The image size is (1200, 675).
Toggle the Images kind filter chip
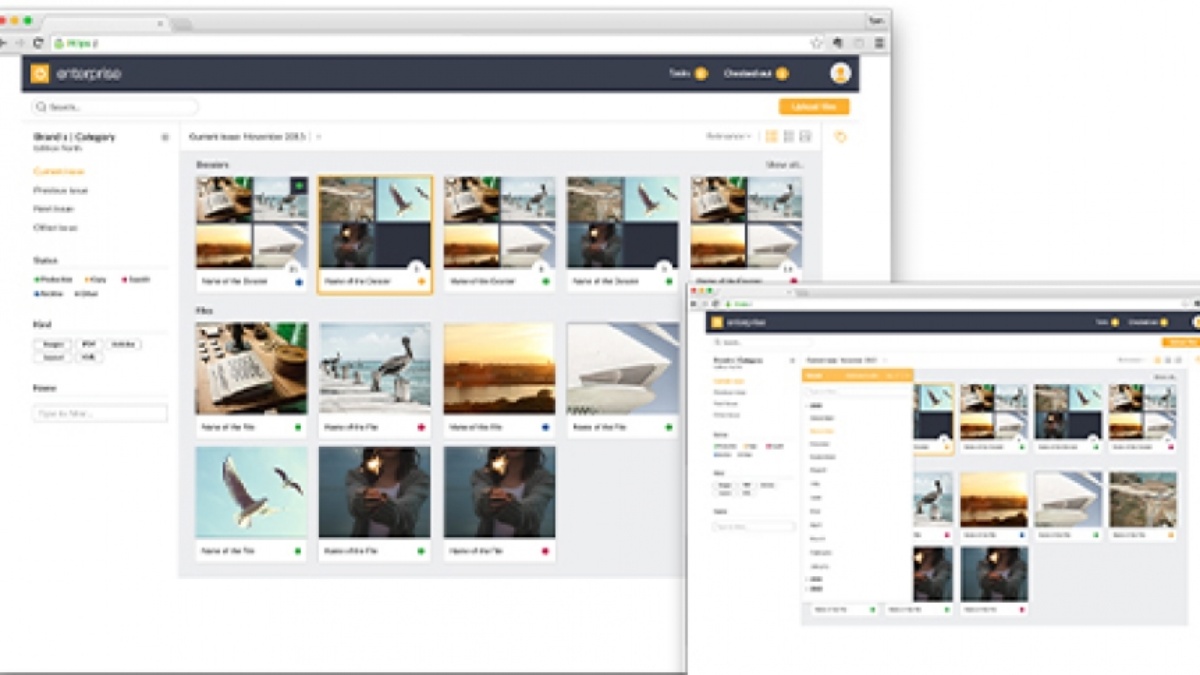[53, 344]
